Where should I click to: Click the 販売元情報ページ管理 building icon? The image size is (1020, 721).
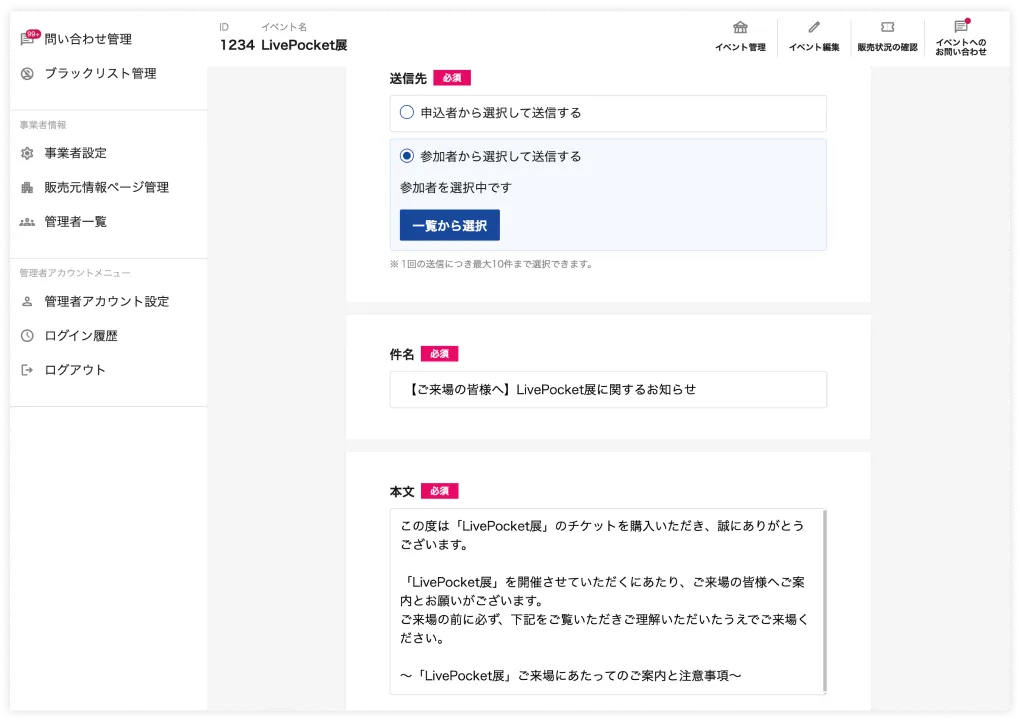[28, 188]
